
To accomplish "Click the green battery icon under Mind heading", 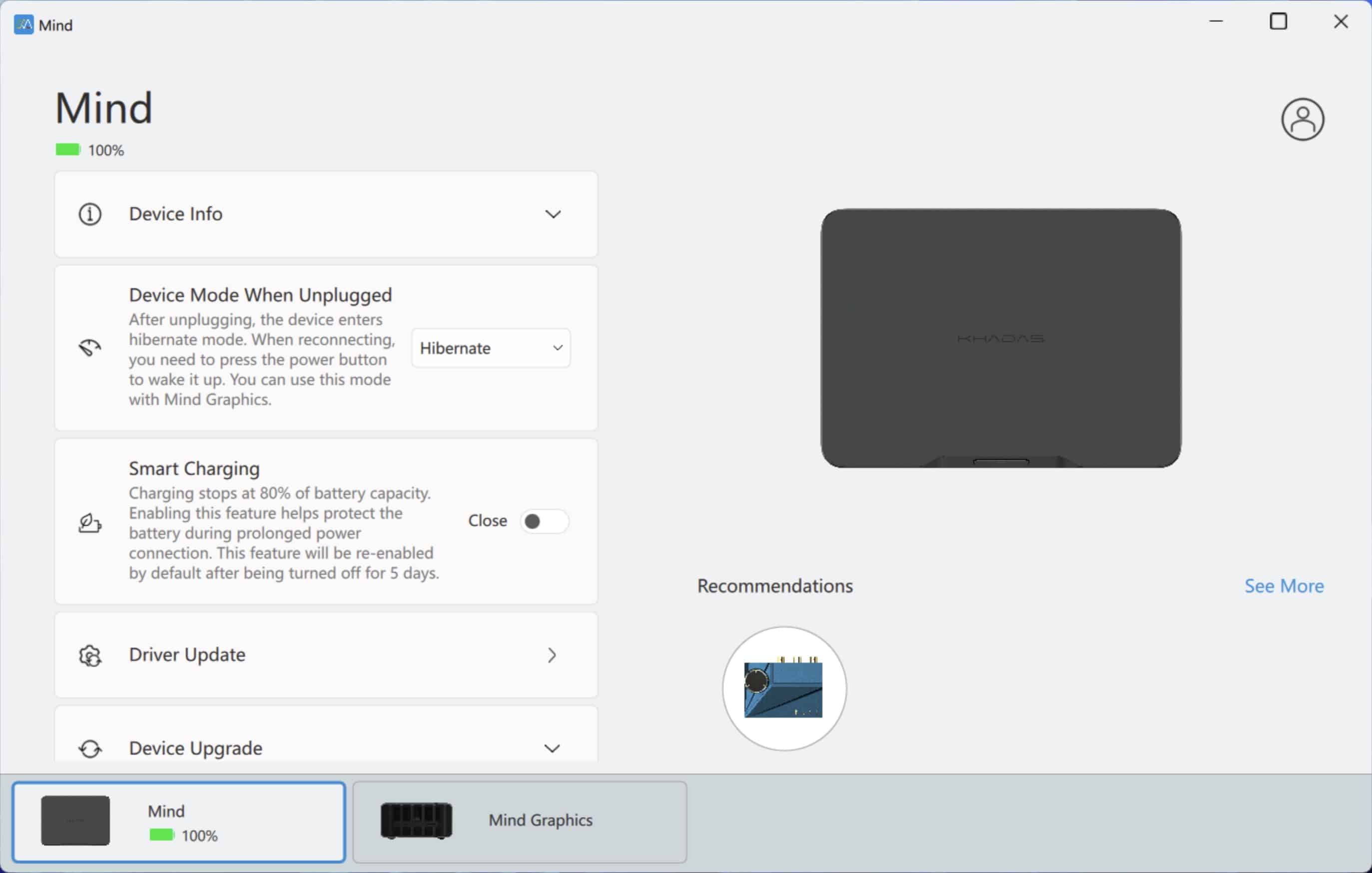I will pyautogui.click(x=68, y=150).
